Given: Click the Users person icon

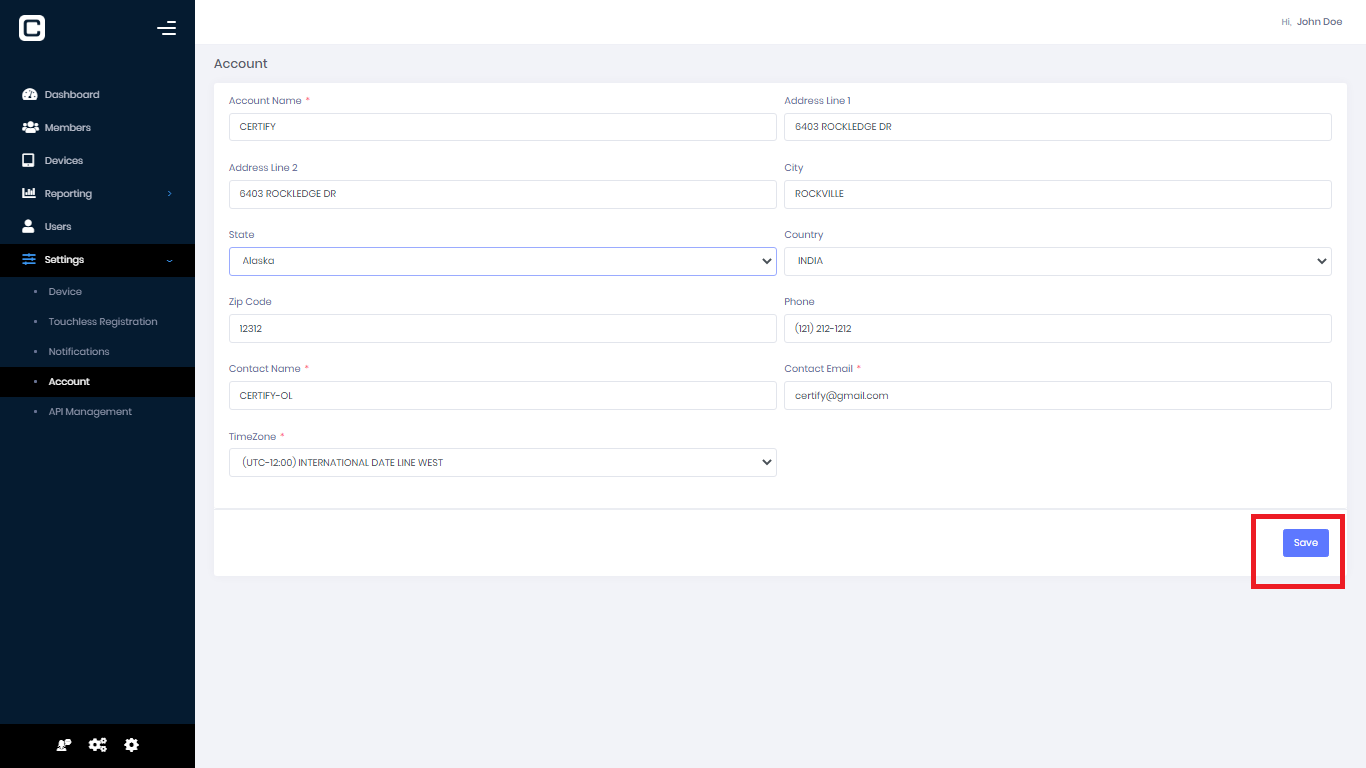Looking at the screenshot, I should tap(29, 226).
